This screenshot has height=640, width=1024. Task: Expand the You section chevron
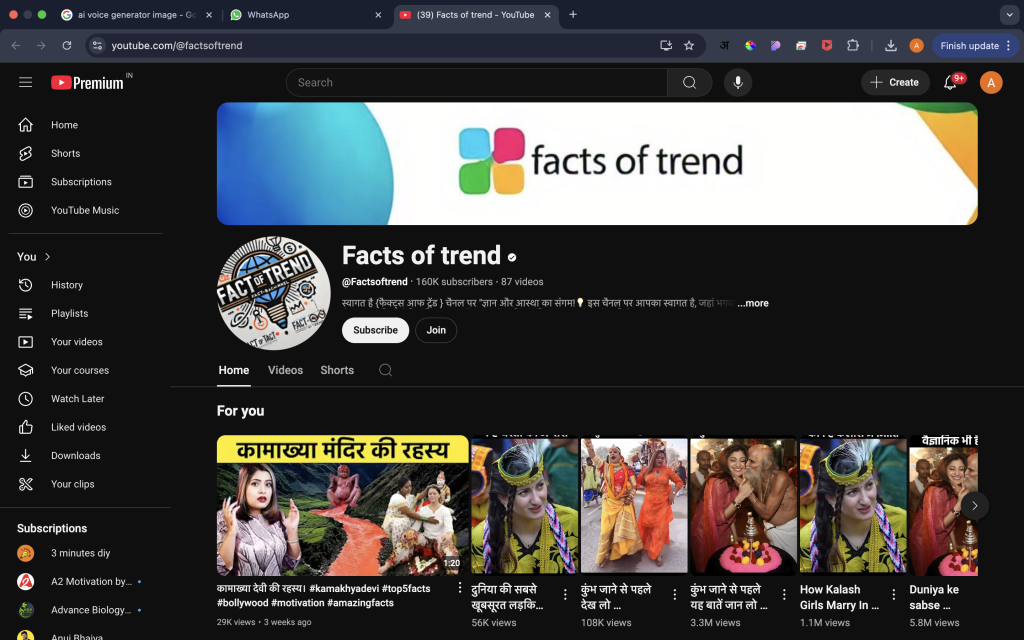coord(47,257)
